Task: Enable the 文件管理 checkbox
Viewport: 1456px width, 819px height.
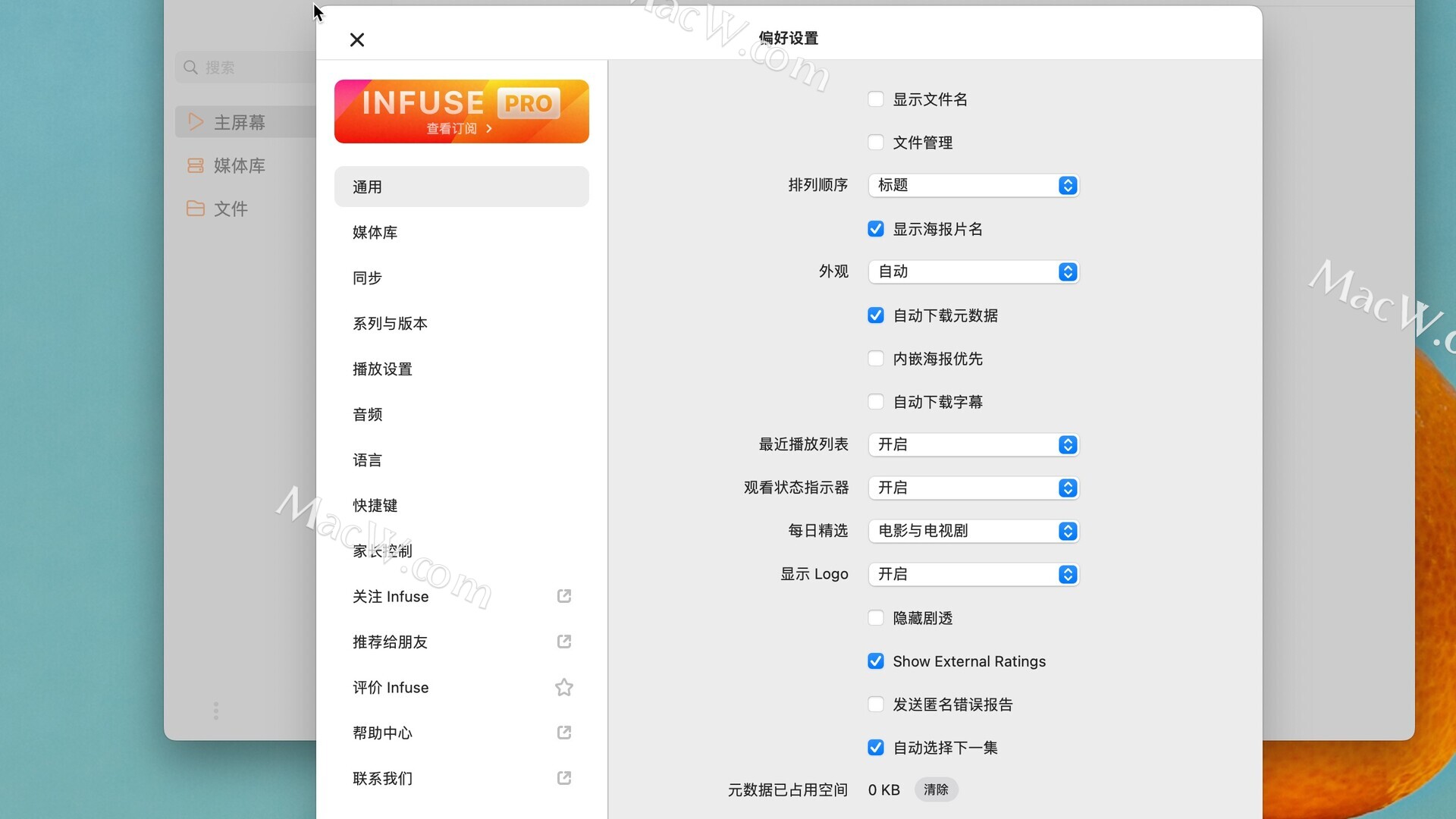Action: point(876,143)
